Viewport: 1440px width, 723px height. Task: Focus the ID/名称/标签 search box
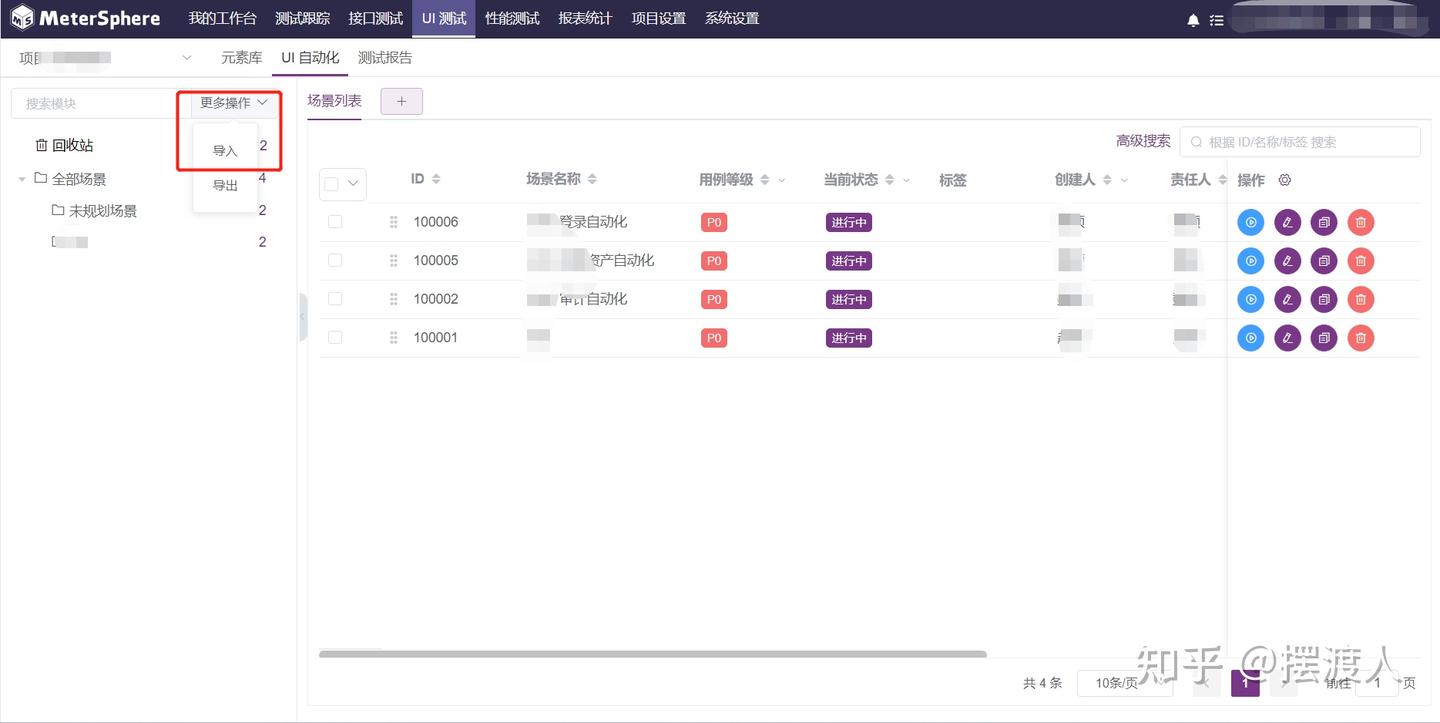[x=1300, y=142]
